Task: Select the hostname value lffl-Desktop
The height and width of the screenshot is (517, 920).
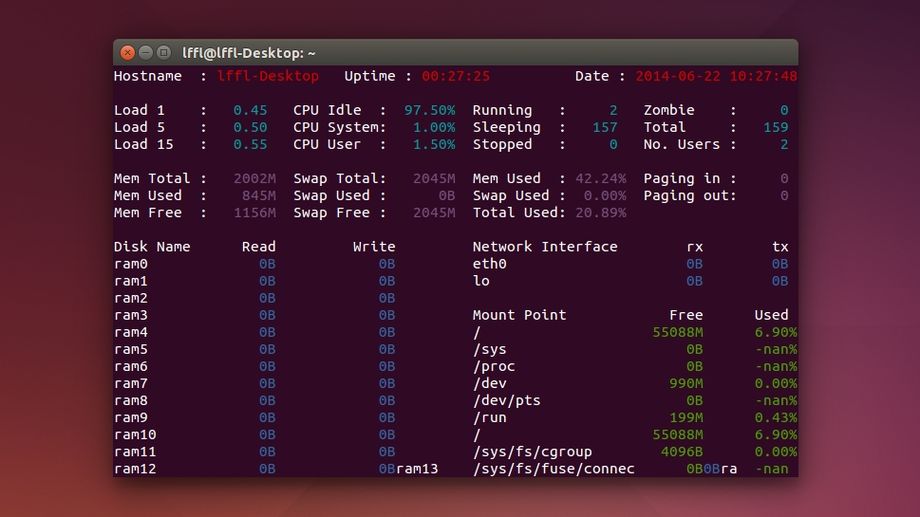Action: click(x=268, y=76)
